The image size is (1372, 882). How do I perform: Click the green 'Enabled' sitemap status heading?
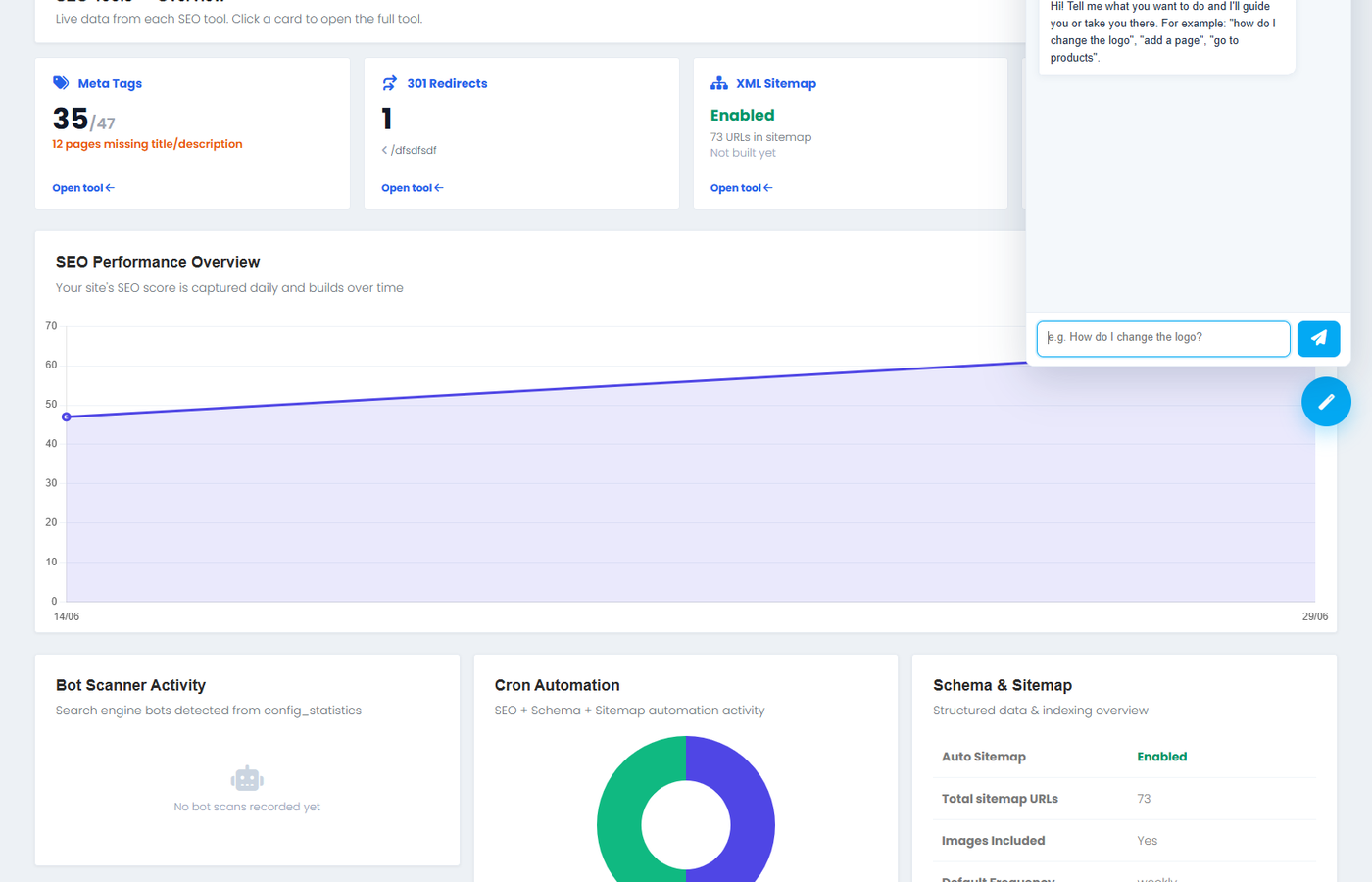click(x=743, y=115)
